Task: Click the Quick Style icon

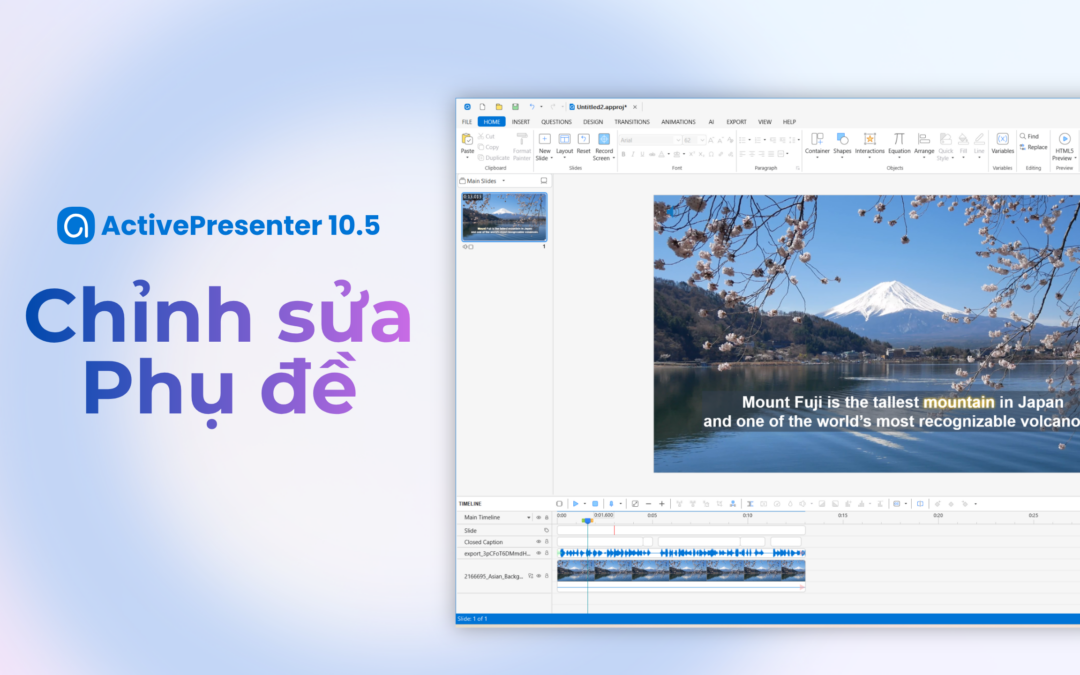Action: 946,140
